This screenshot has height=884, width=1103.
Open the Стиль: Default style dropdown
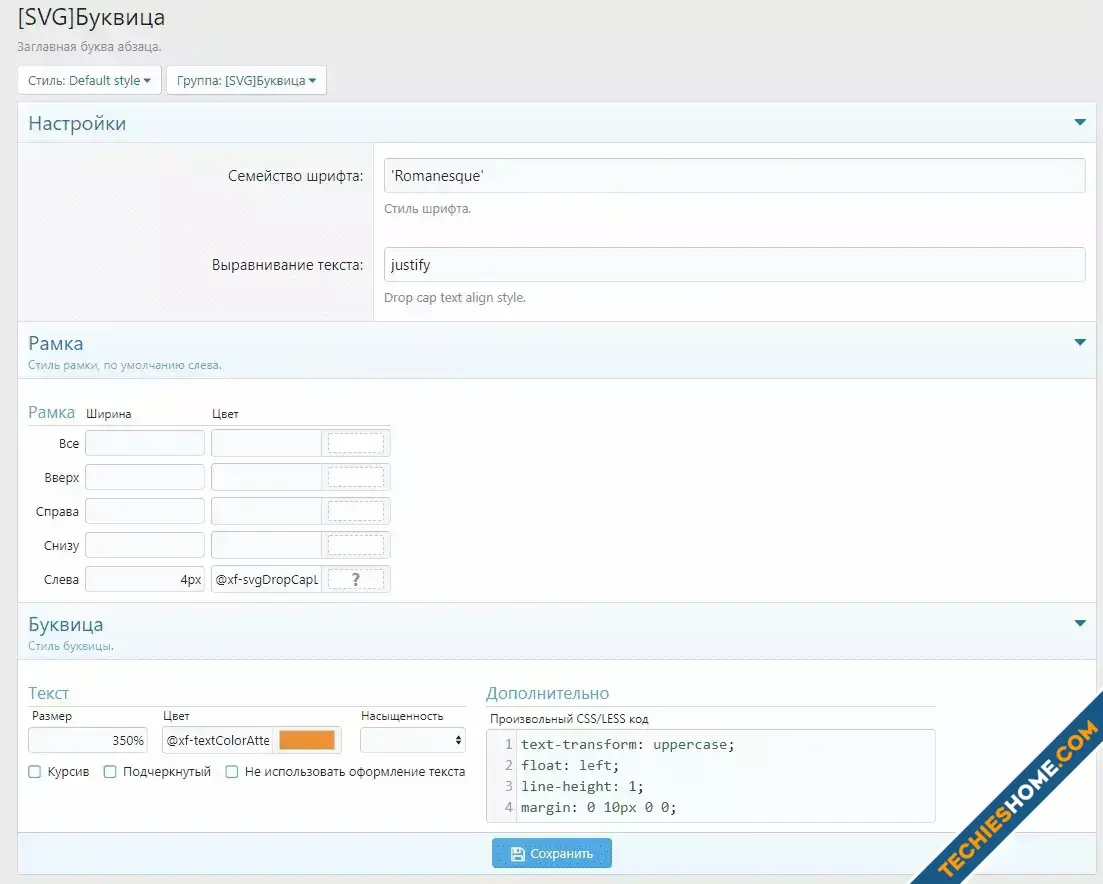click(89, 81)
